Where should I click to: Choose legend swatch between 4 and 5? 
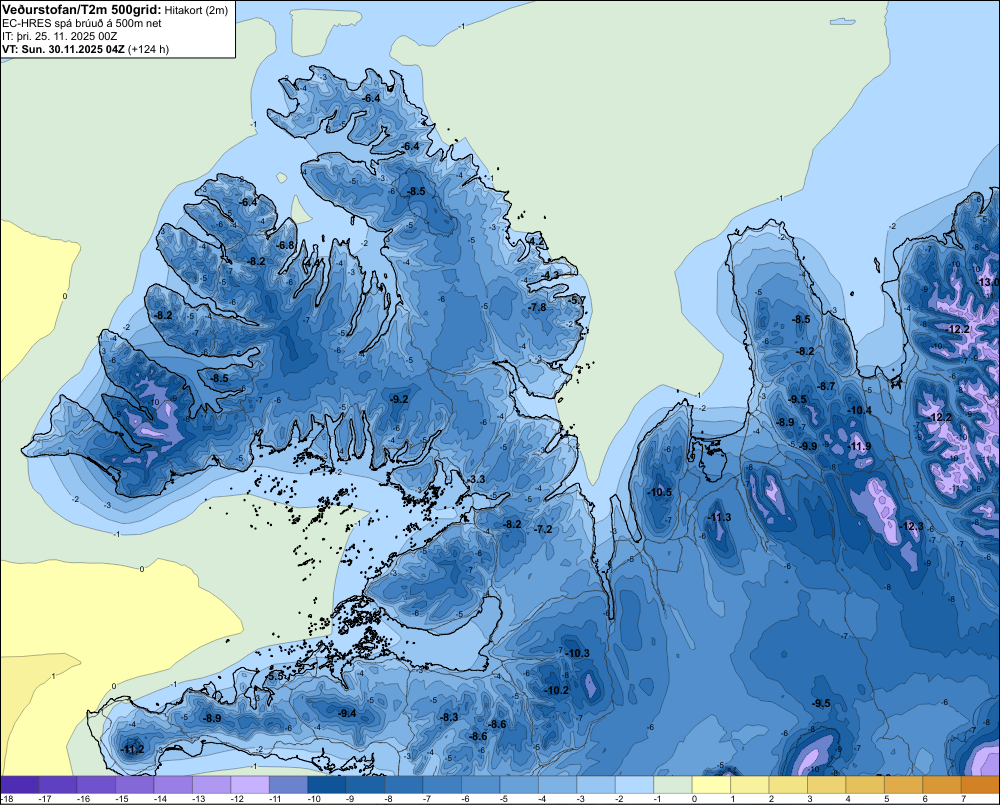pyautogui.click(x=865, y=785)
